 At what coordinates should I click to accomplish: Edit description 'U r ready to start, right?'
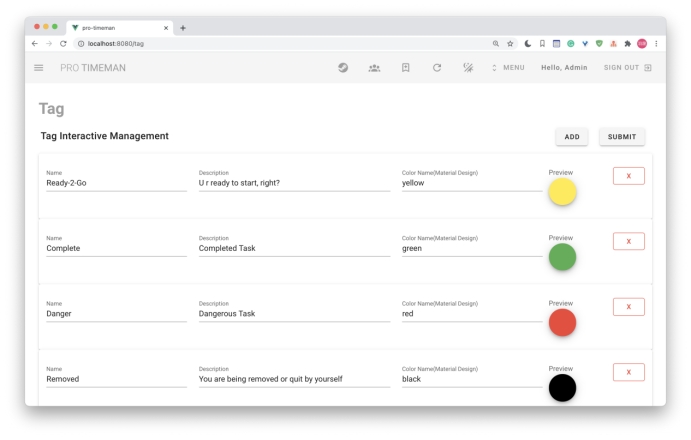[x=294, y=183]
